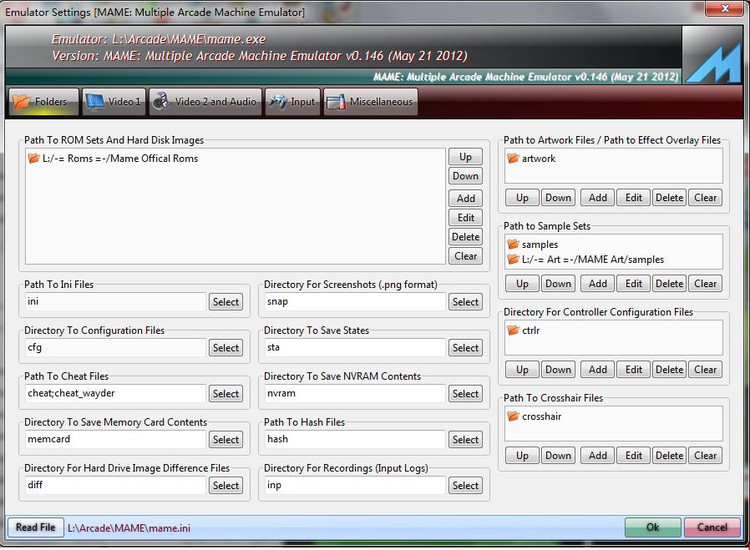Select folder for Cheat Files
Viewport: 750px width, 550px height.
(x=226, y=394)
